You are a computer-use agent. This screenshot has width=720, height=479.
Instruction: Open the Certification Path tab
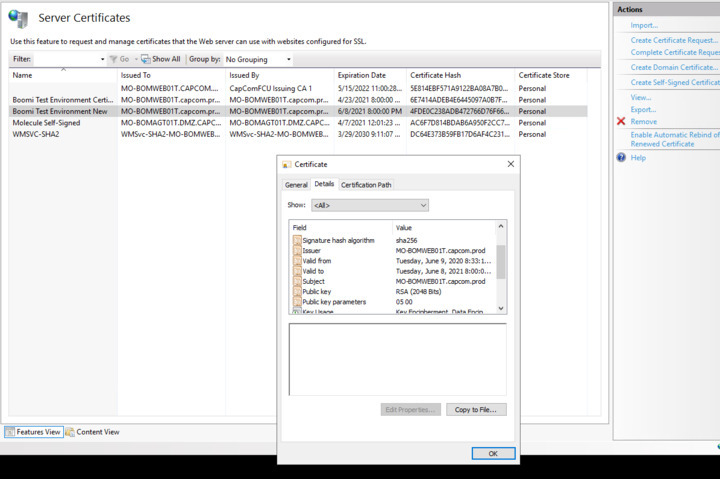[366, 185]
